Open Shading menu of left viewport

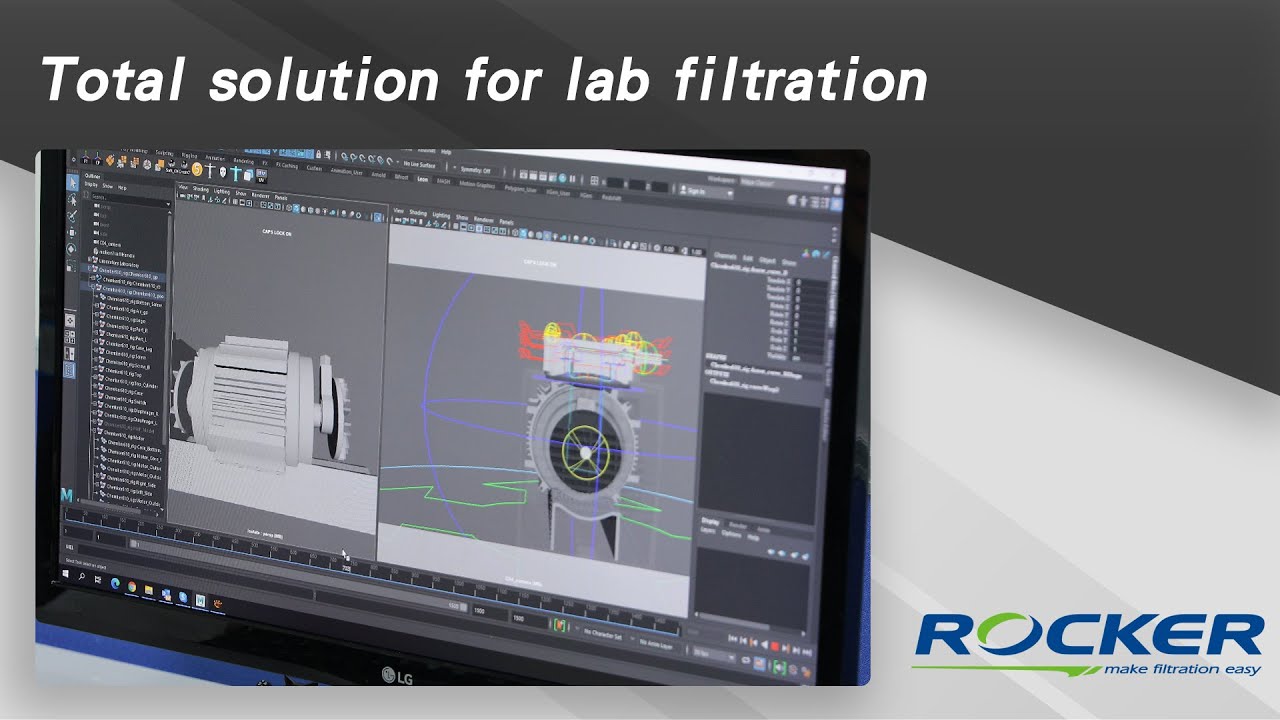201,189
